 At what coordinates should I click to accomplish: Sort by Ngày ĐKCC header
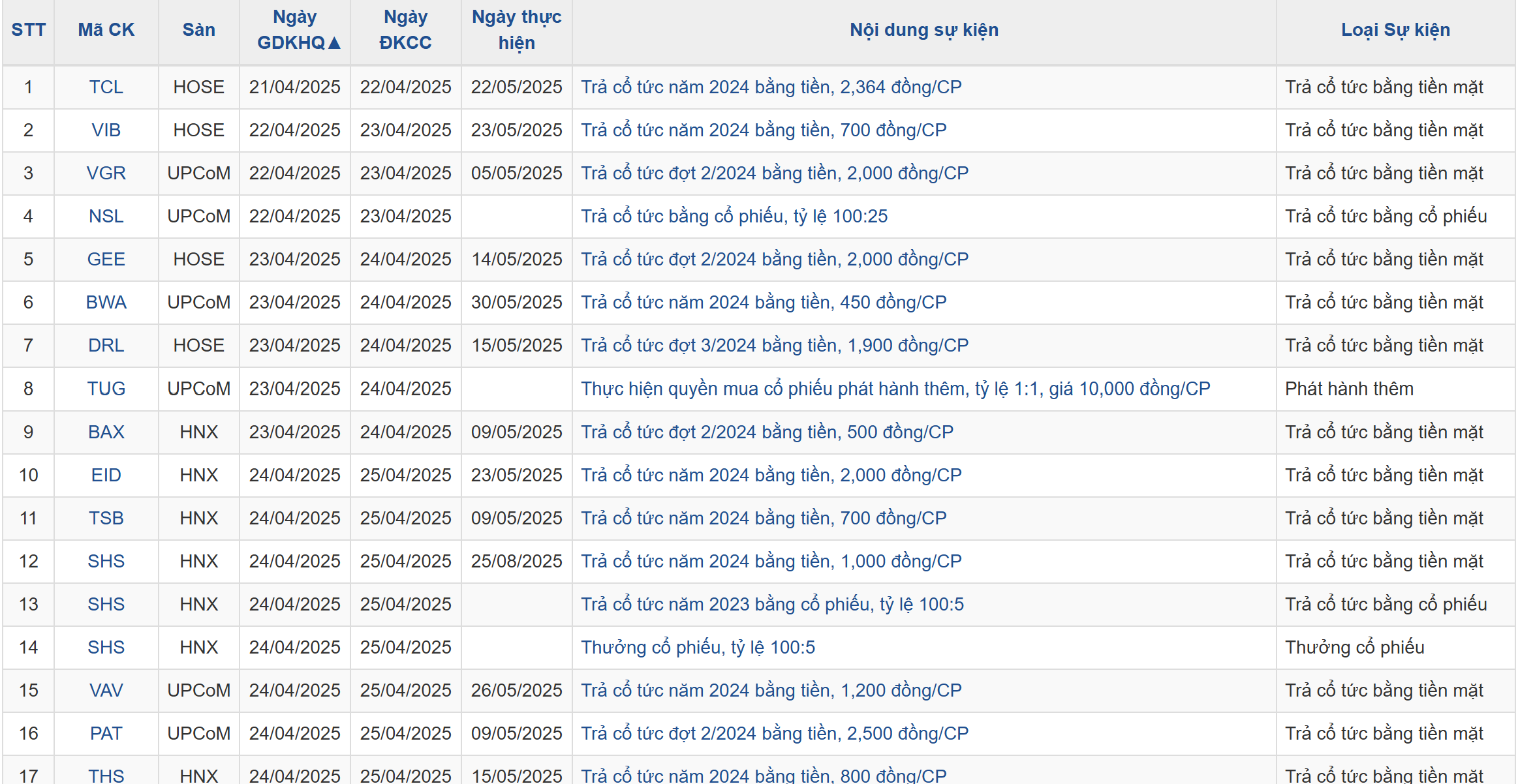click(x=405, y=30)
